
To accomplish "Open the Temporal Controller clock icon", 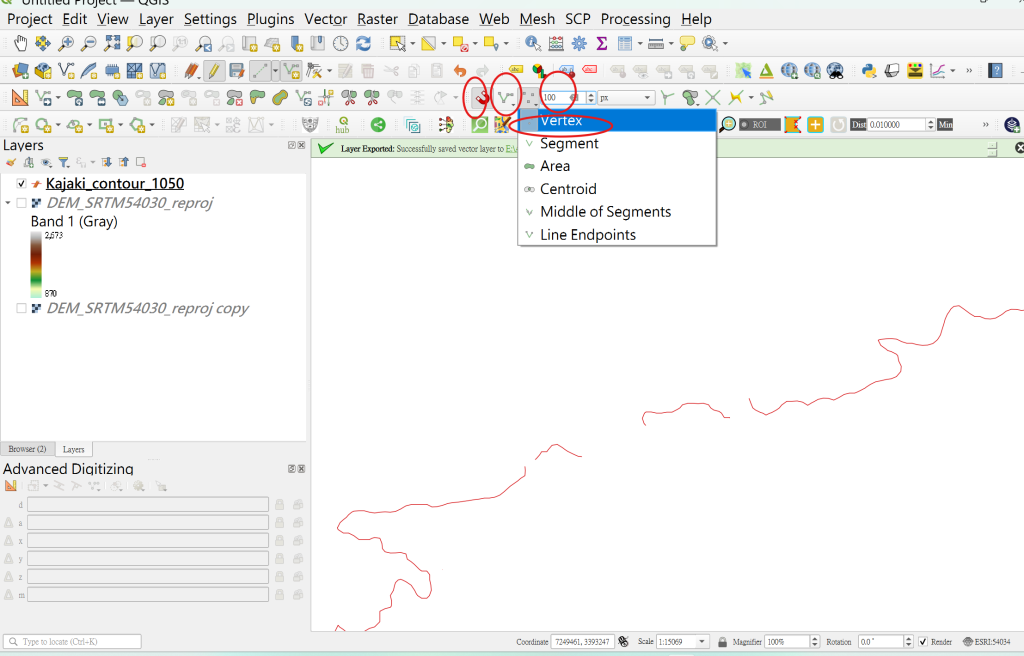I will click(340, 44).
